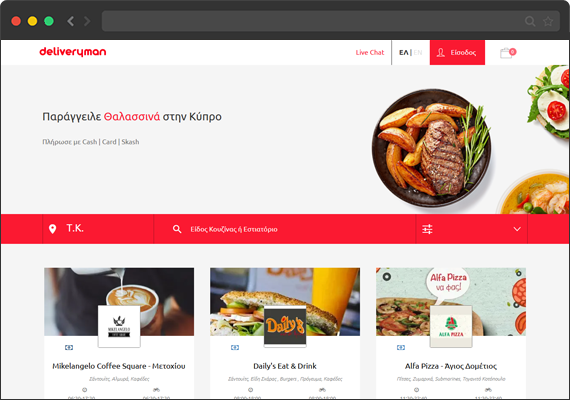Click delivery bike icon on Daily's card
This screenshot has height=400, width=570.
click(322, 390)
